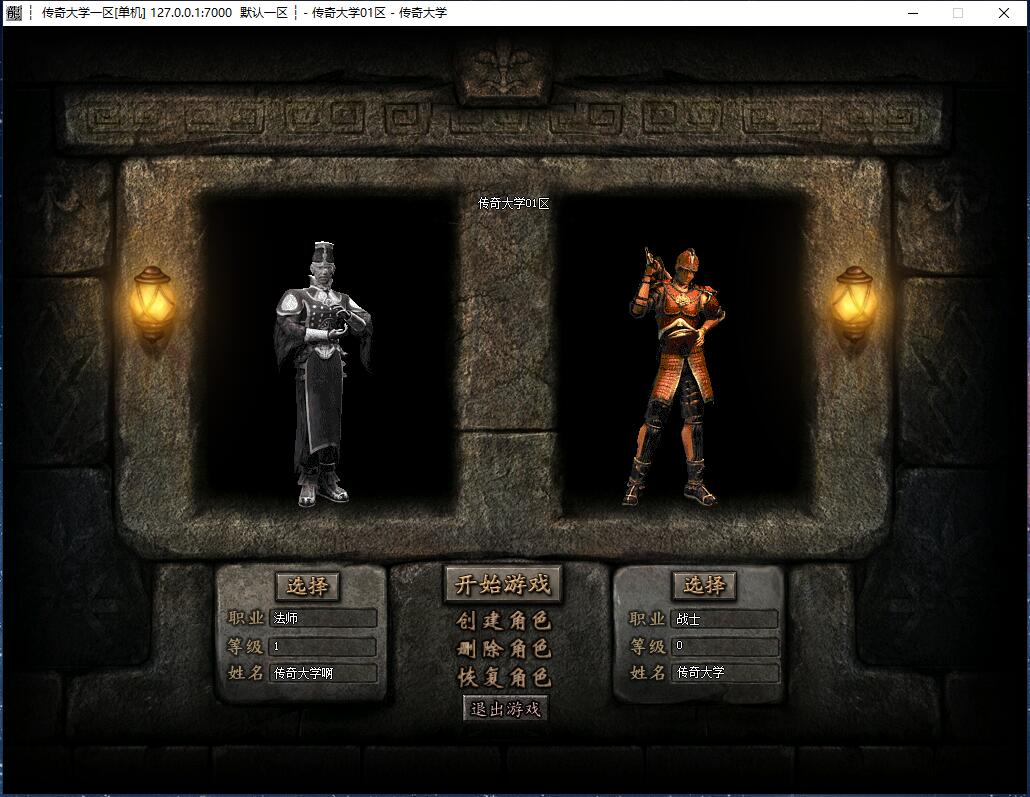This screenshot has height=797, width=1030.
Task: Maximize the game window
Action: (x=958, y=13)
